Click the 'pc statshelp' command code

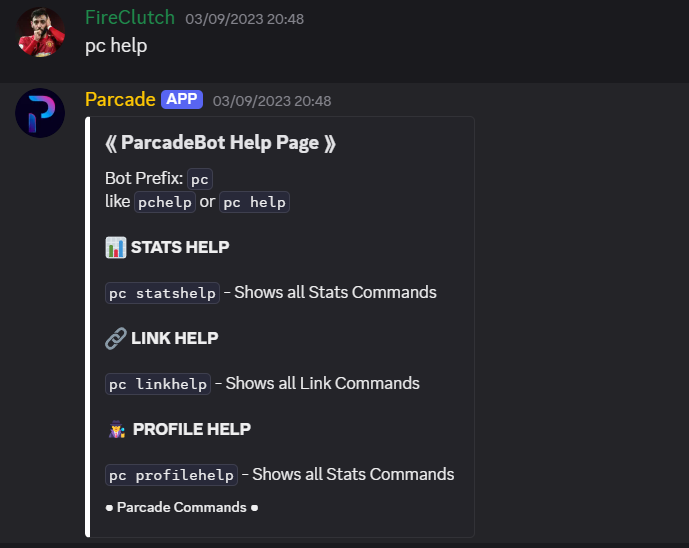[x=163, y=293]
